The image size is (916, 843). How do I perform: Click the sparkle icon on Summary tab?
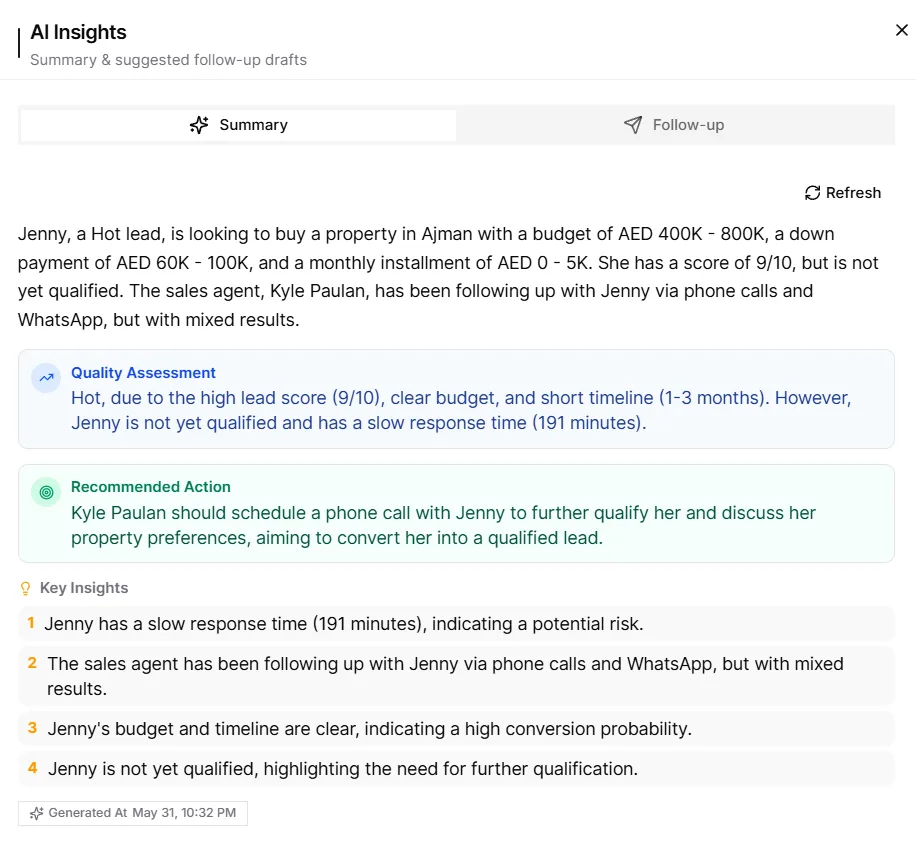pyautogui.click(x=199, y=125)
